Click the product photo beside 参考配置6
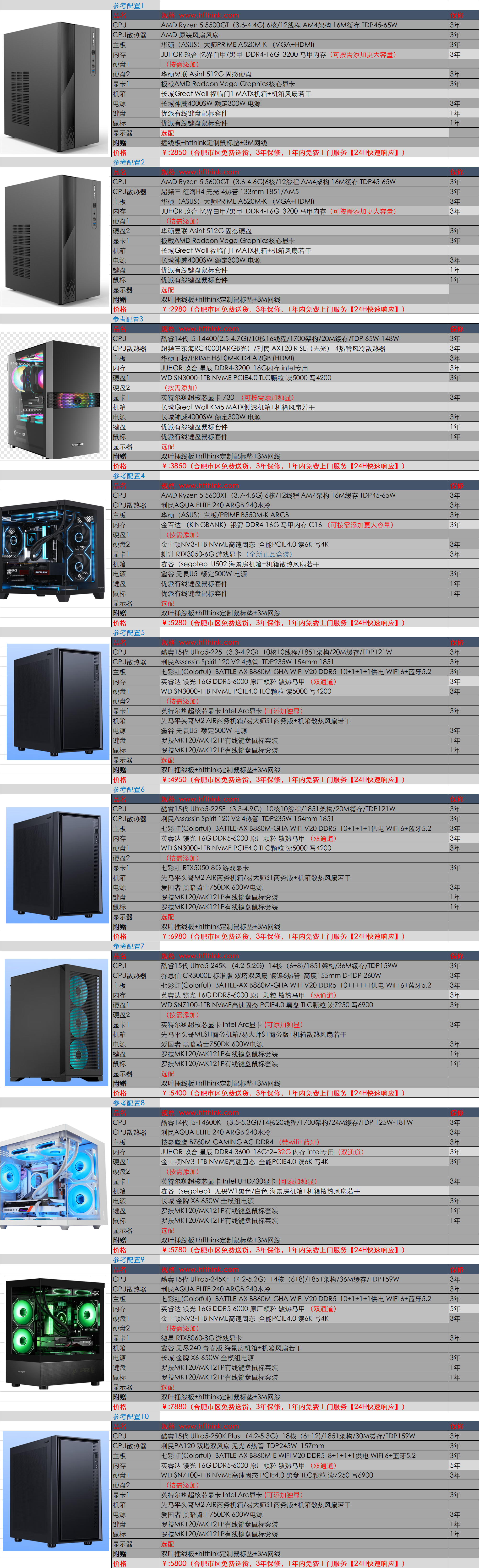Viewport: 479px width, 1568px height. 58,866
